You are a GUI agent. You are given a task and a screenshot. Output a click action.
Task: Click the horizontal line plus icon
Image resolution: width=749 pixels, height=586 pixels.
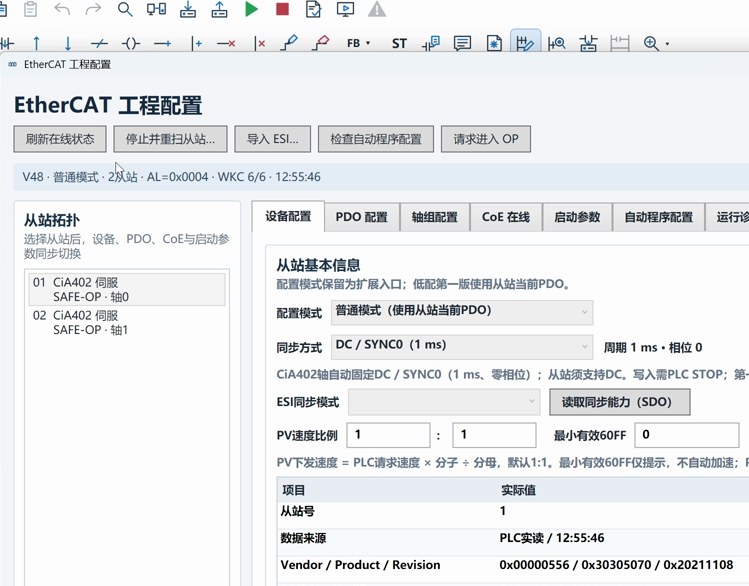point(162,43)
